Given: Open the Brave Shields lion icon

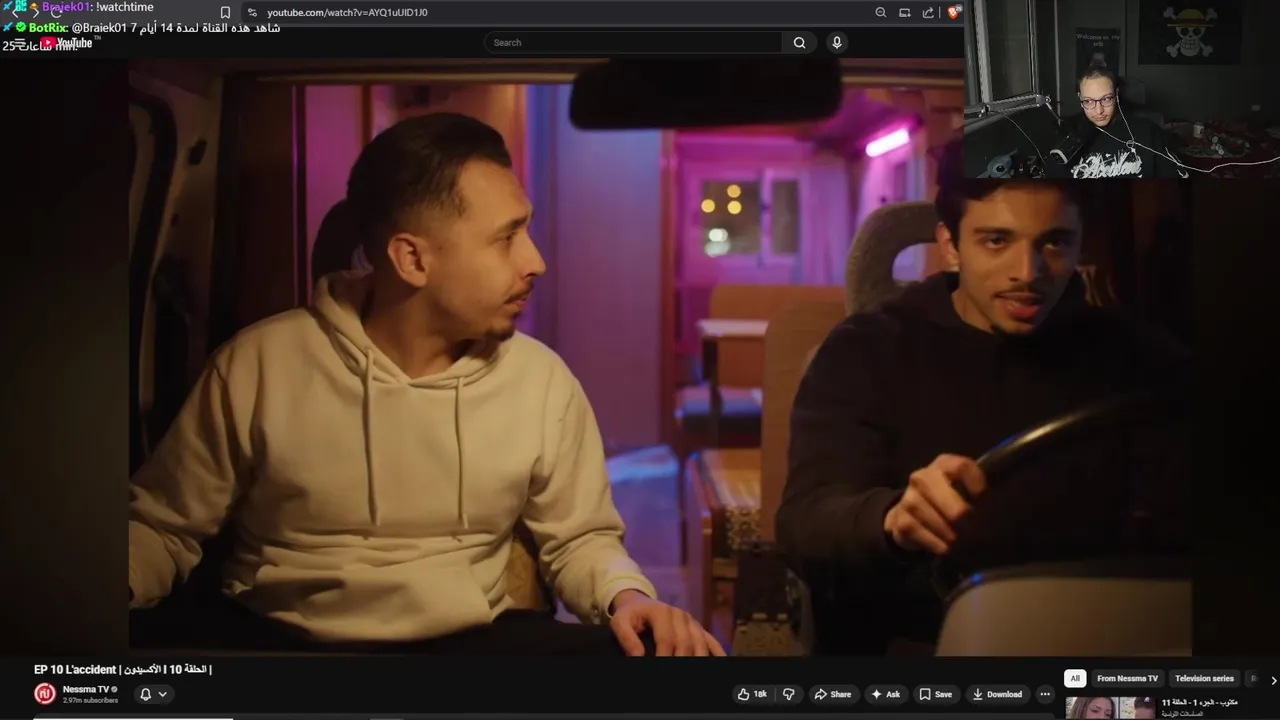Looking at the screenshot, I should click(x=953, y=12).
